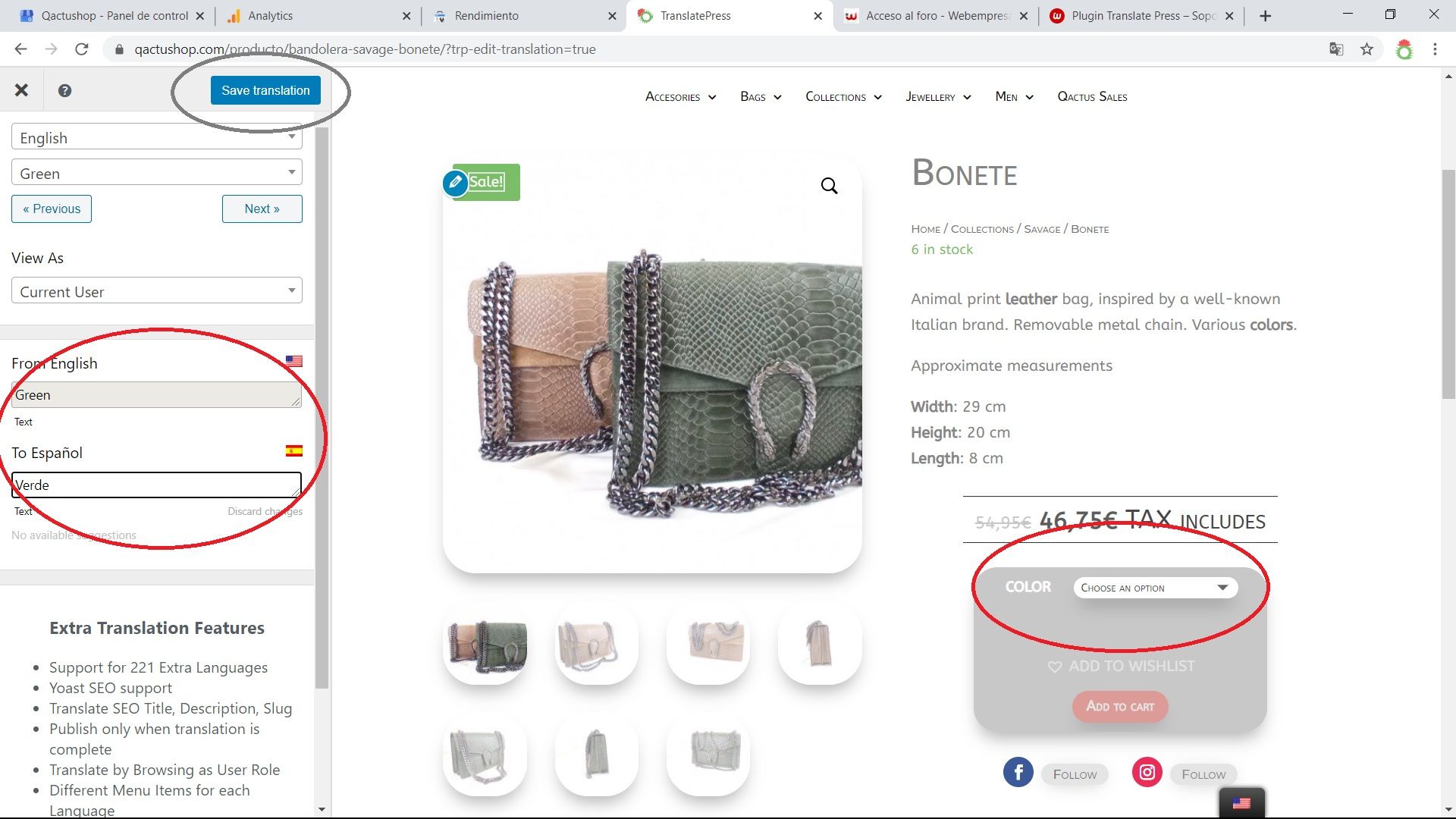The height and width of the screenshot is (819, 1456).
Task: Click the main product bag image
Action: coord(652,364)
